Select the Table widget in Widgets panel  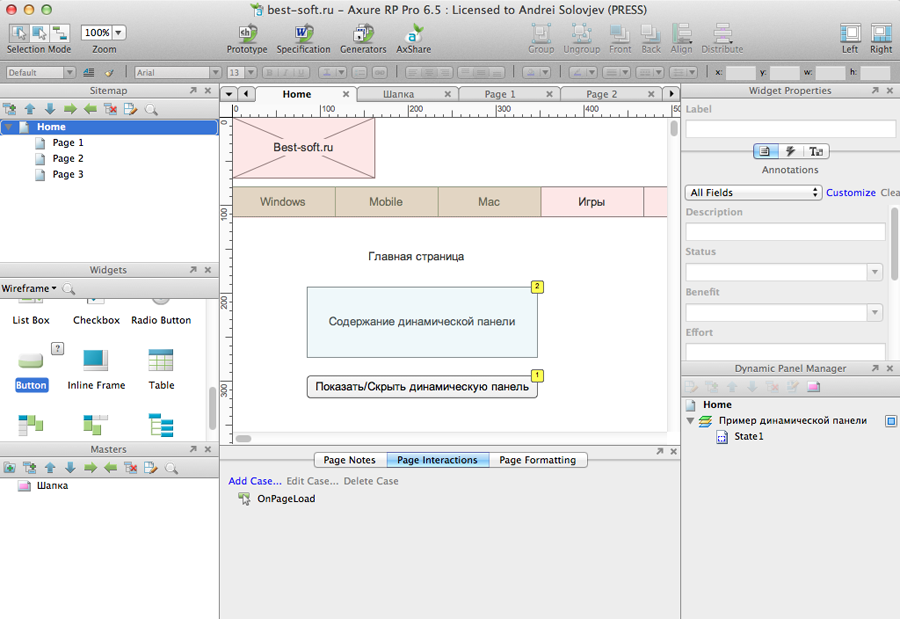click(x=161, y=361)
